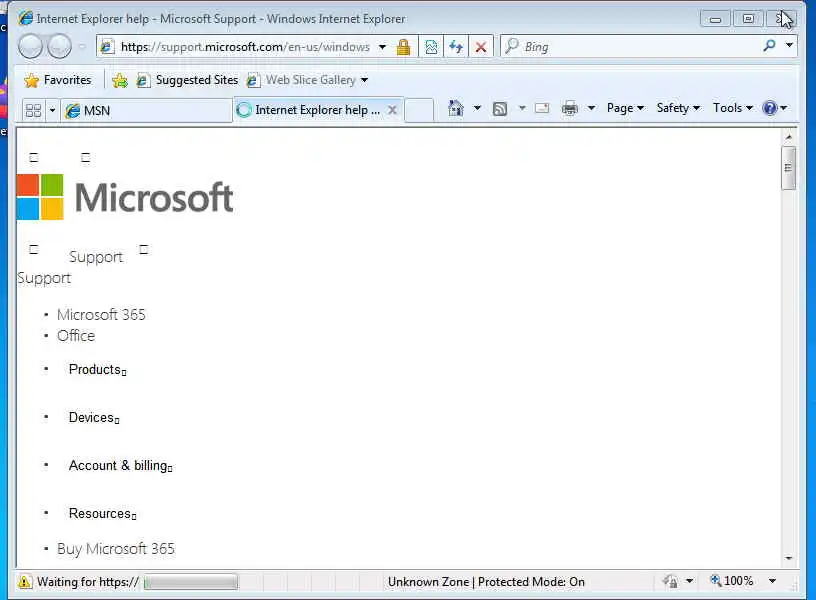Click Buy Microsoft 365 link
This screenshot has width=816, height=600.
coord(116,549)
